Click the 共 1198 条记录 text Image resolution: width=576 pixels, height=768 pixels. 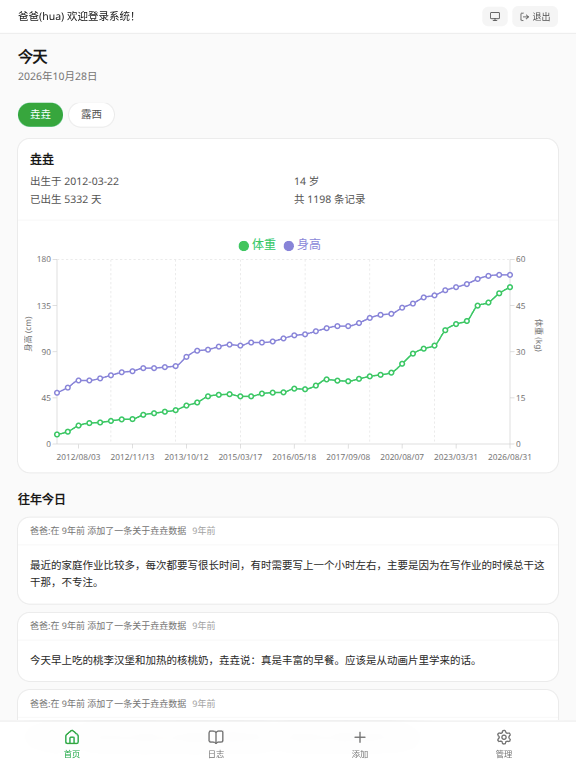coord(330,199)
